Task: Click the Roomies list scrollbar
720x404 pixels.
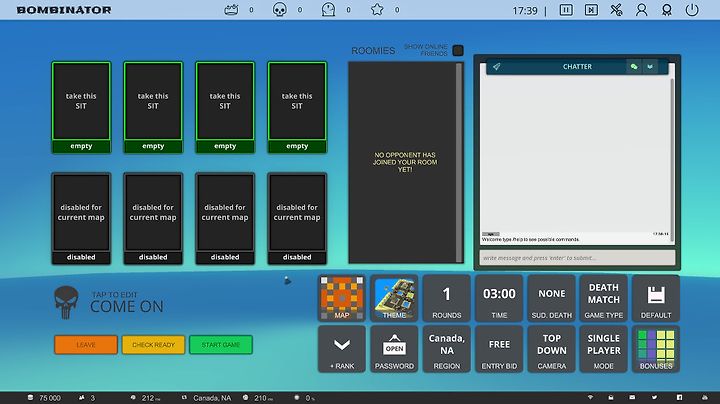Action: coord(459,163)
